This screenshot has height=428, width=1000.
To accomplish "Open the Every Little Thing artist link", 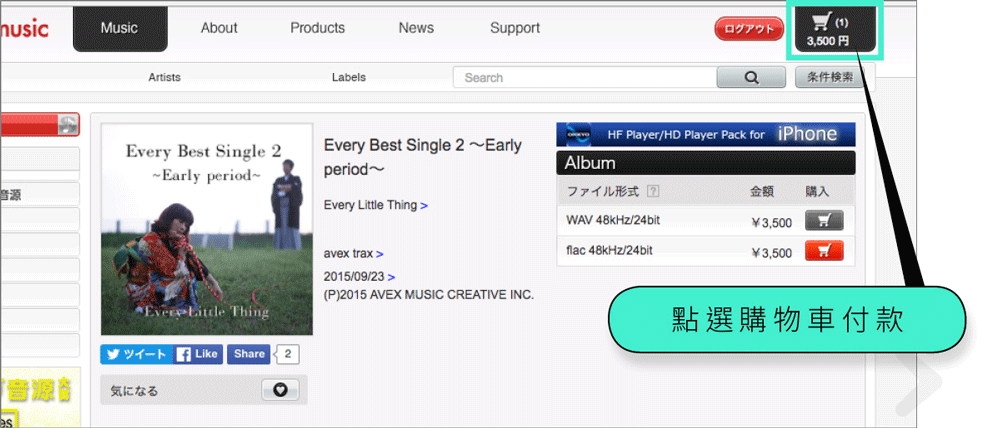I will pos(376,205).
